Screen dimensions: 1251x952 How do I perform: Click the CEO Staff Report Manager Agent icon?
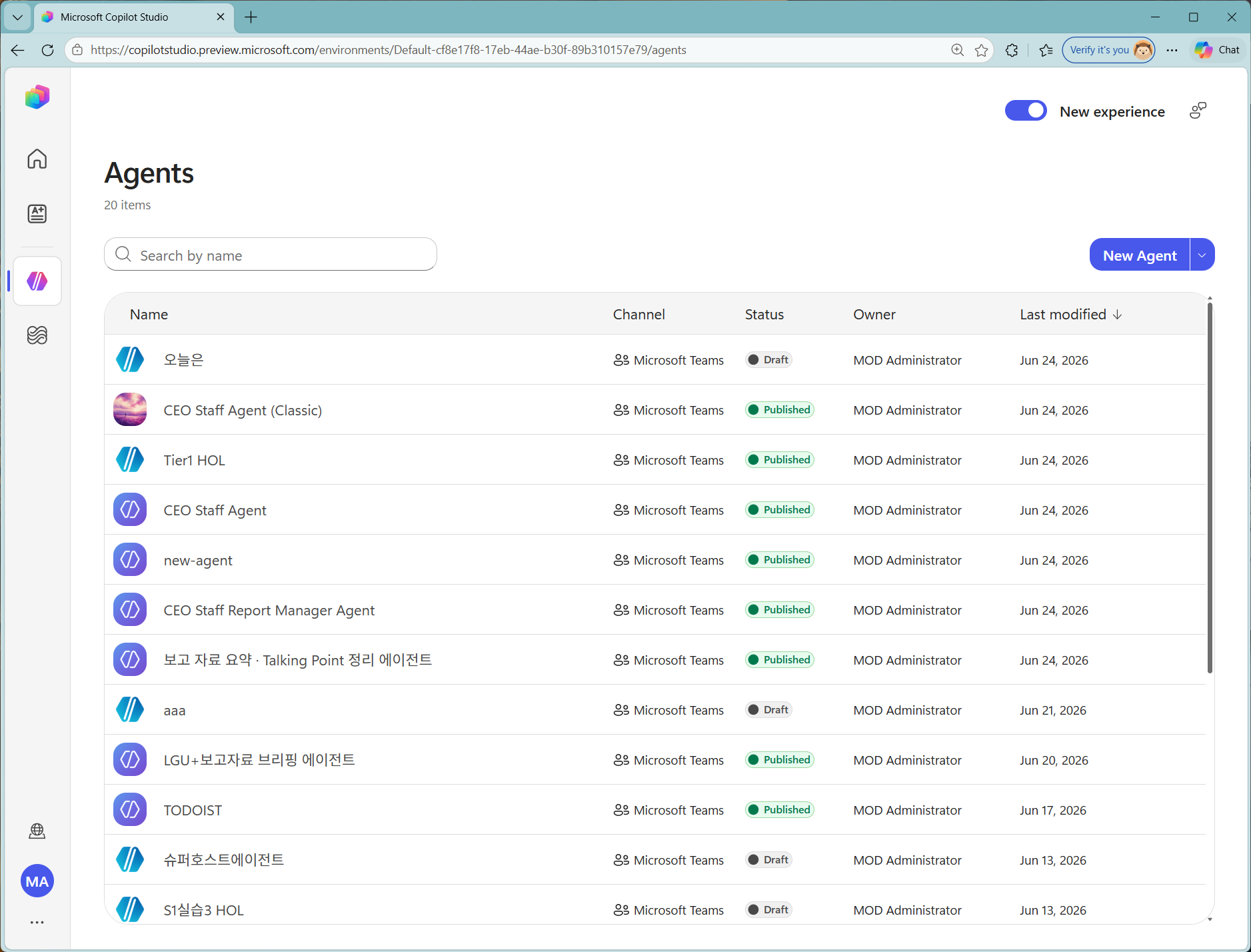point(130,609)
